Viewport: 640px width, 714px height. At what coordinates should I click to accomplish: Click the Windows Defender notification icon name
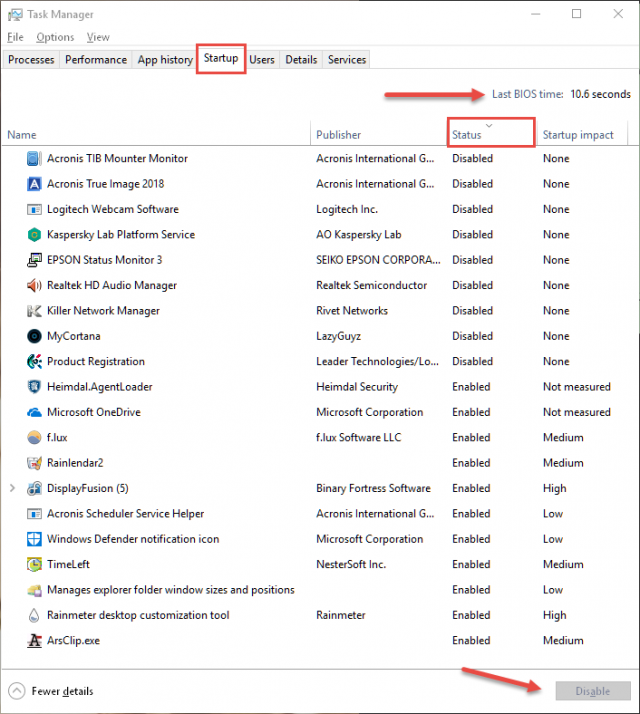coord(133,539)
